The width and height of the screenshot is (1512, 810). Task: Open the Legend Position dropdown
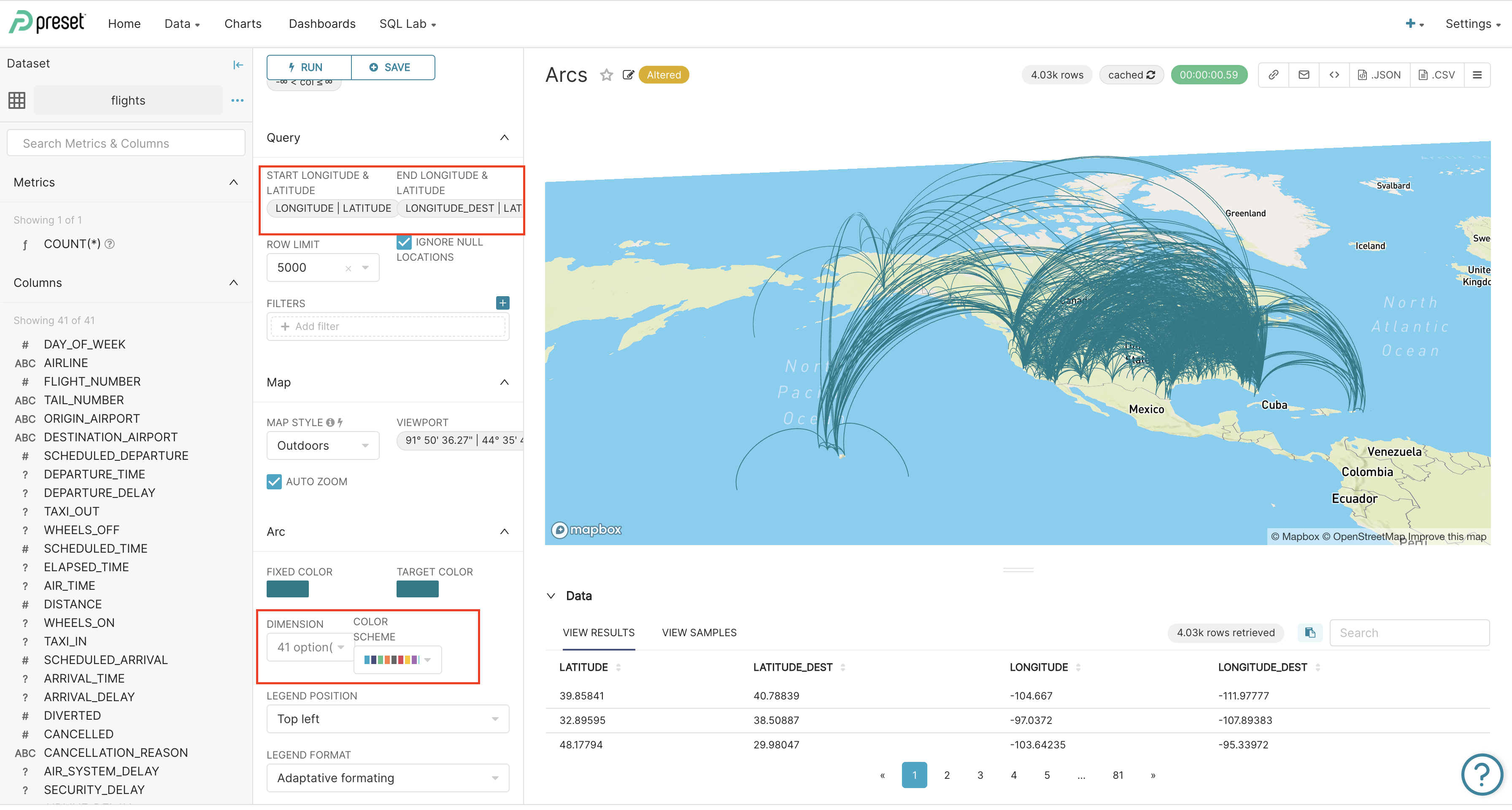(387, 719)
